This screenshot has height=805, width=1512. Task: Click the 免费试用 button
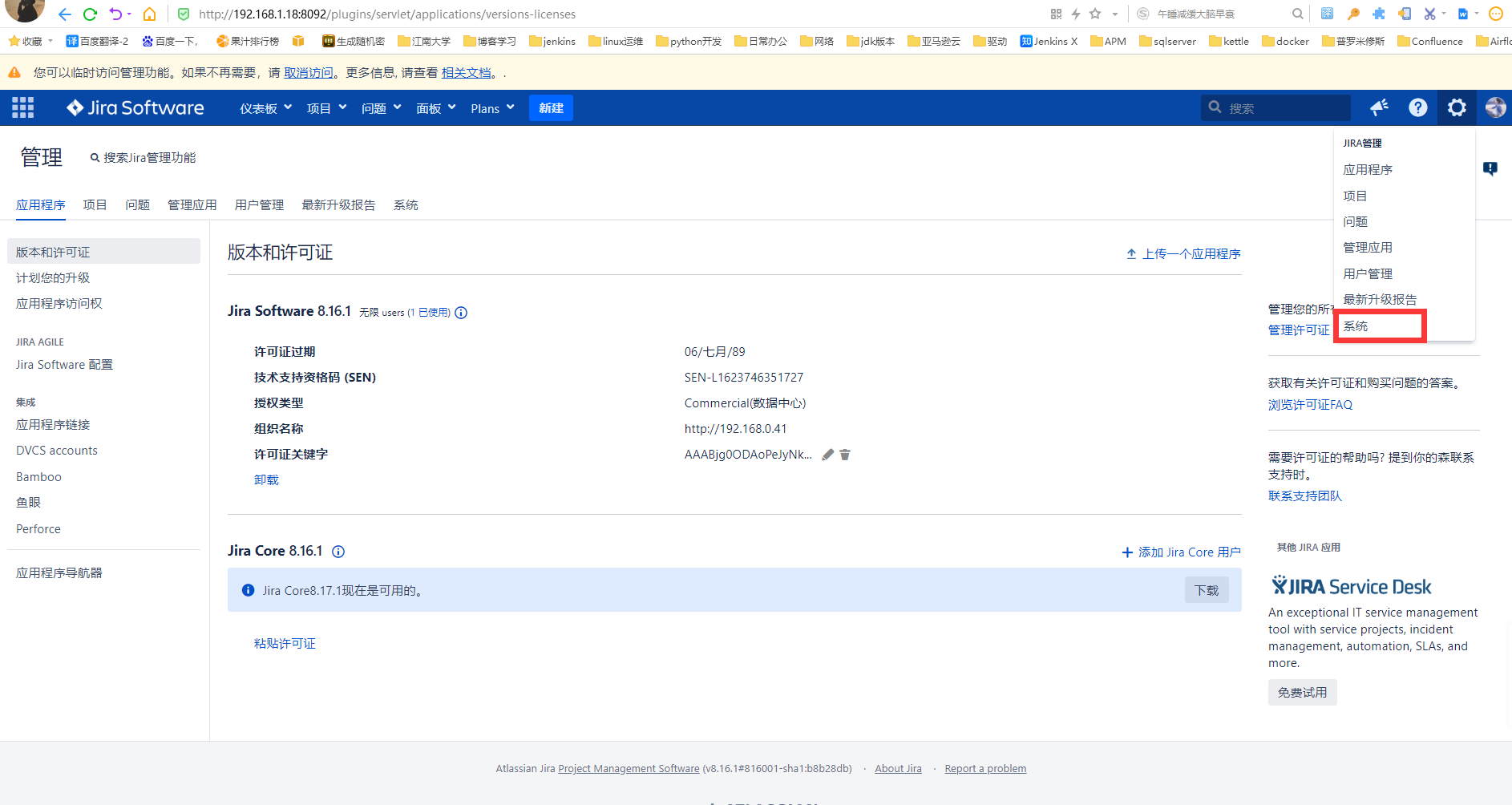[x=1303, y=693]
